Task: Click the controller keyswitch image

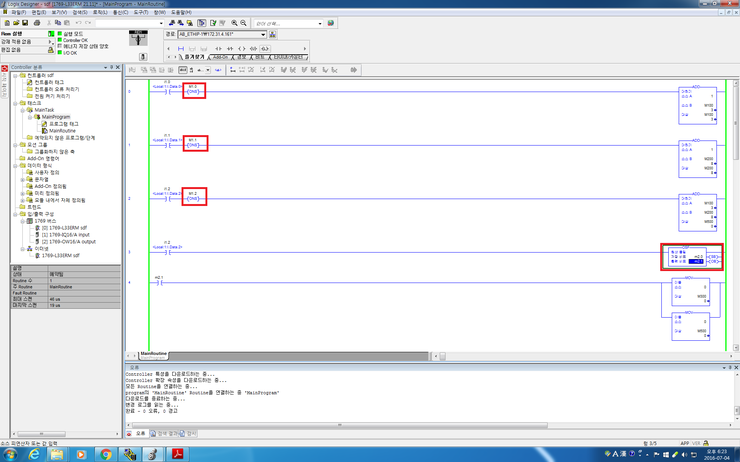Action: (x=138, y=38)
